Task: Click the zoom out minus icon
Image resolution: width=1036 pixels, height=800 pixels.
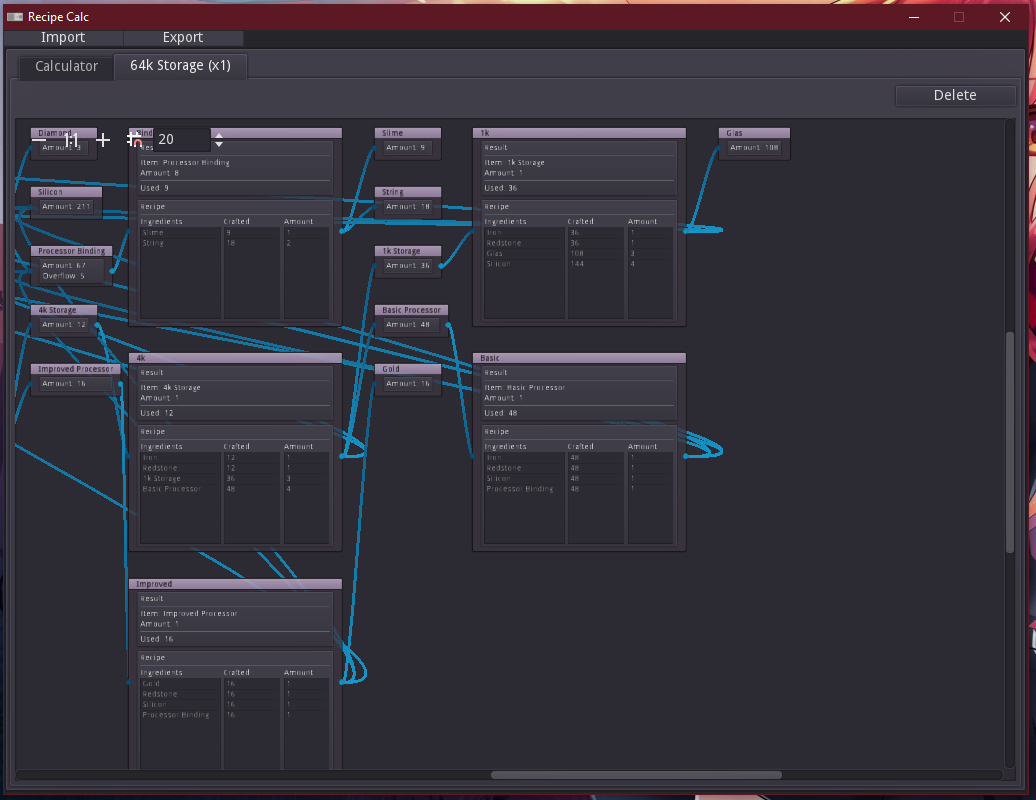Action: (39, 140)
